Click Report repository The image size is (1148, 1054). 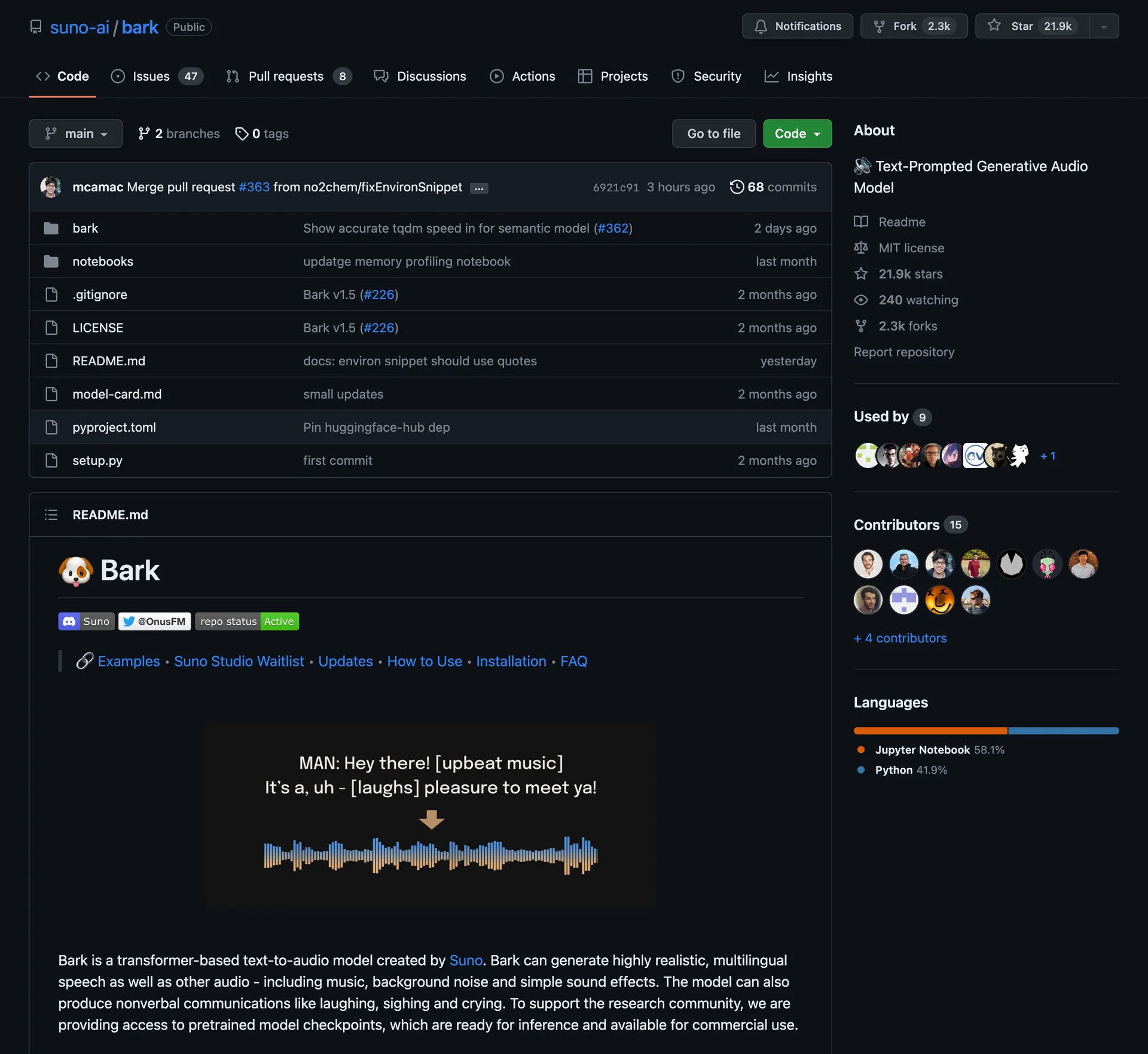903,352
